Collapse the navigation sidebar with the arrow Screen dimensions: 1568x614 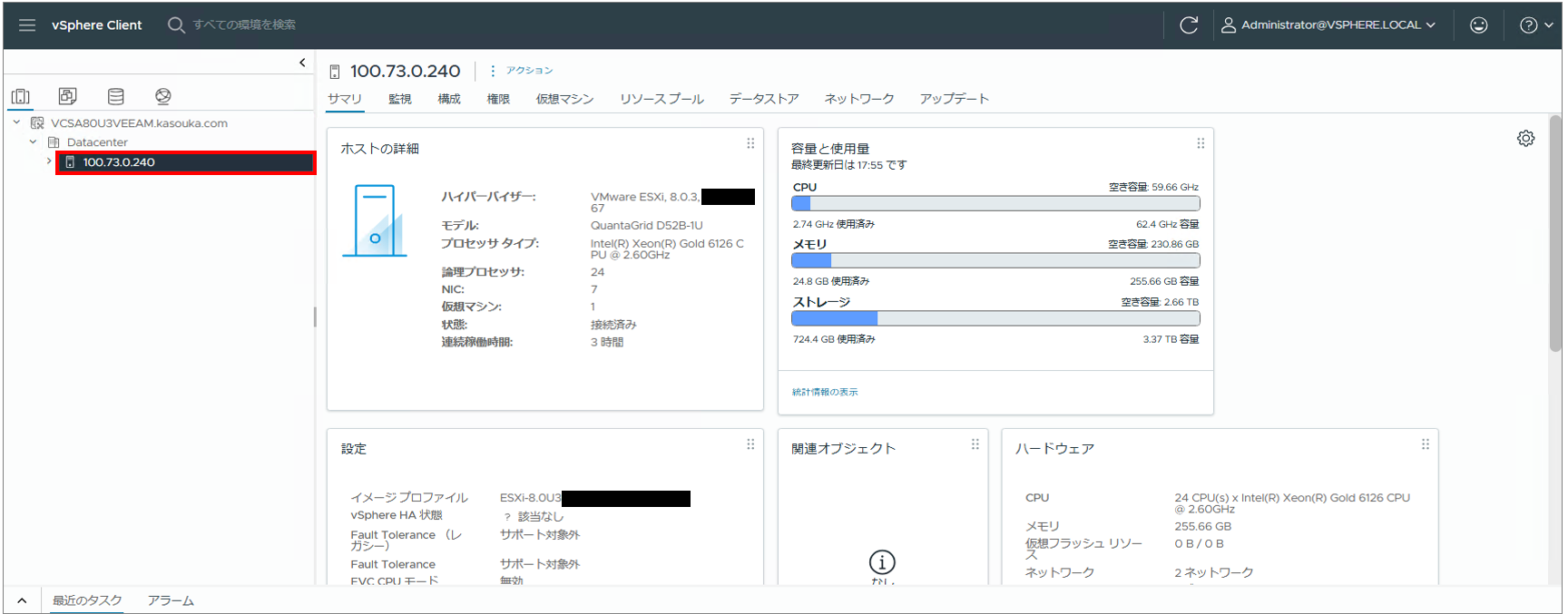302,63
